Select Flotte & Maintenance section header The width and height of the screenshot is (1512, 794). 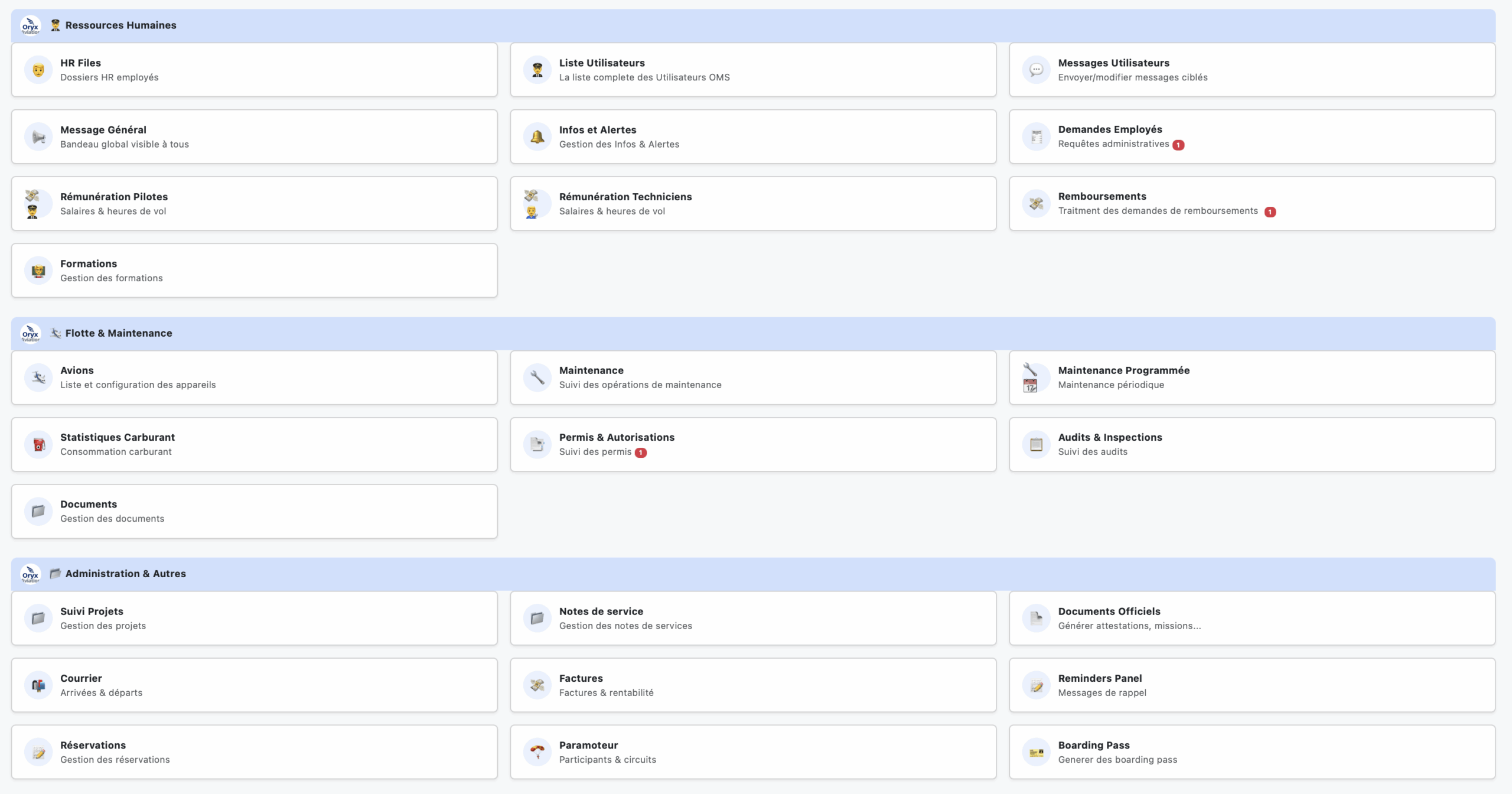coord(118,333)
